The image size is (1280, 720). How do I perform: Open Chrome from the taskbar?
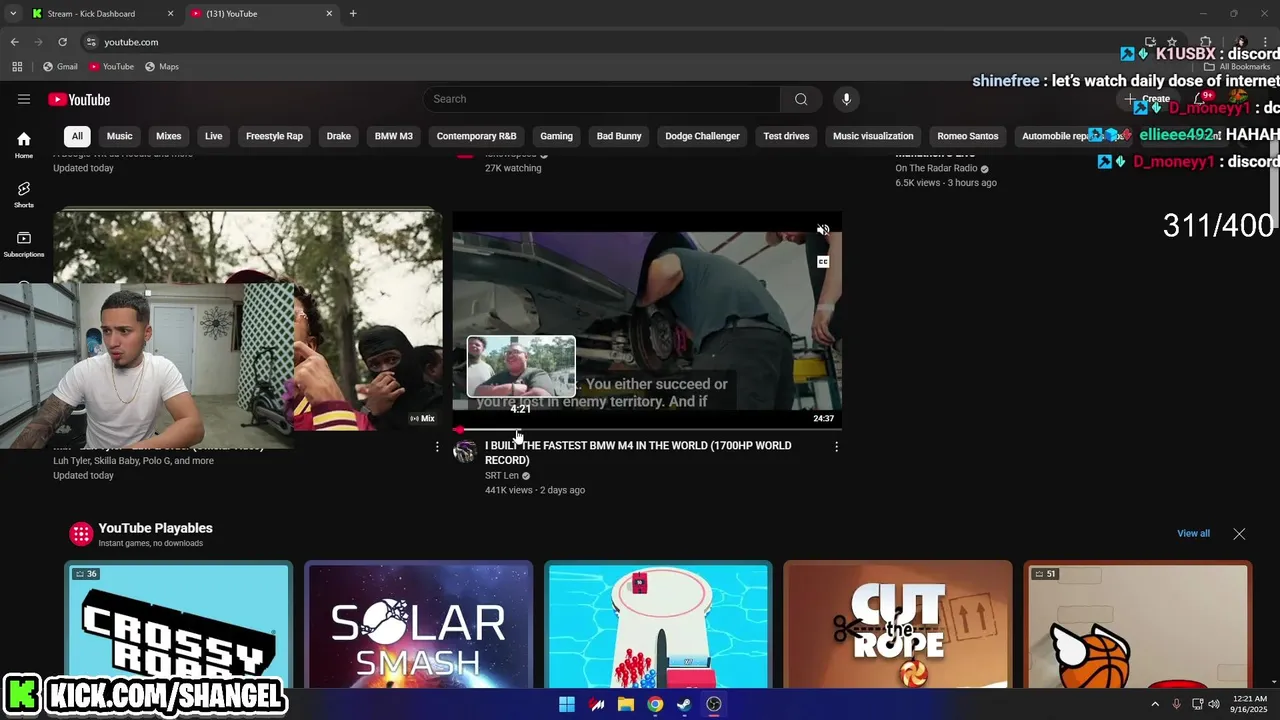click(x=655, y=704)
